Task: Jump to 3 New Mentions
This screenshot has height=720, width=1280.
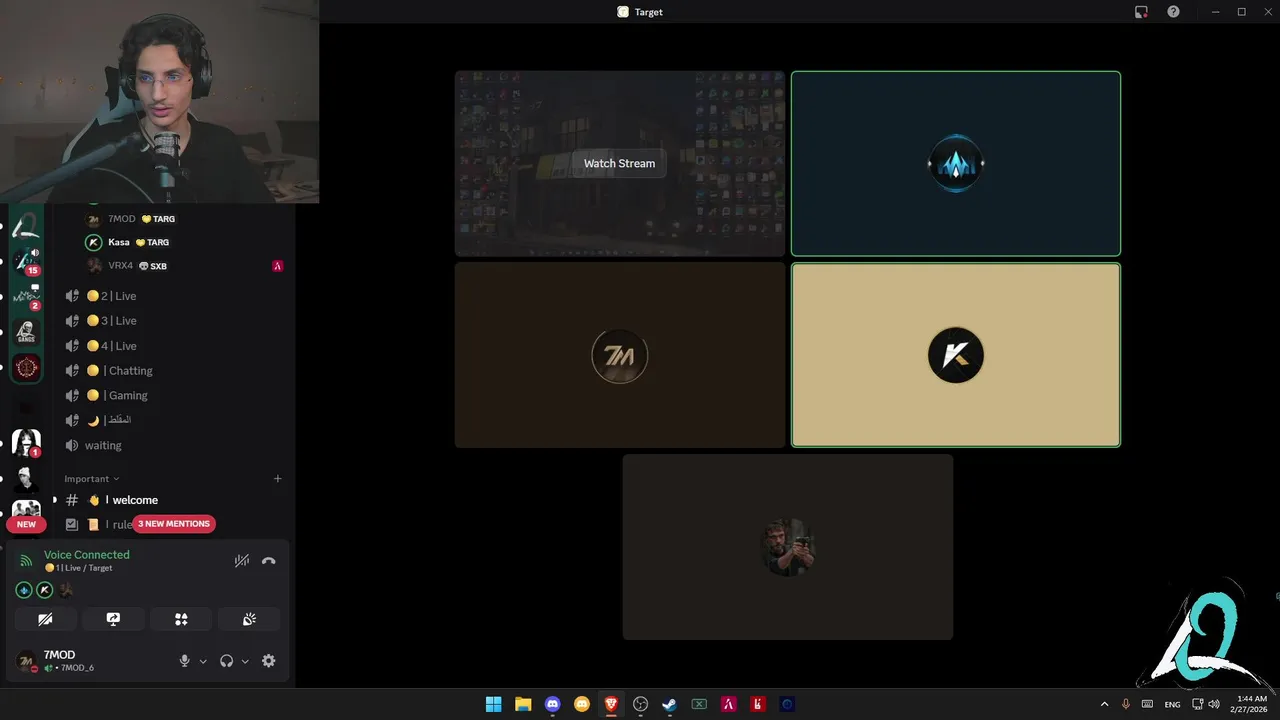Action: [174, 524]
